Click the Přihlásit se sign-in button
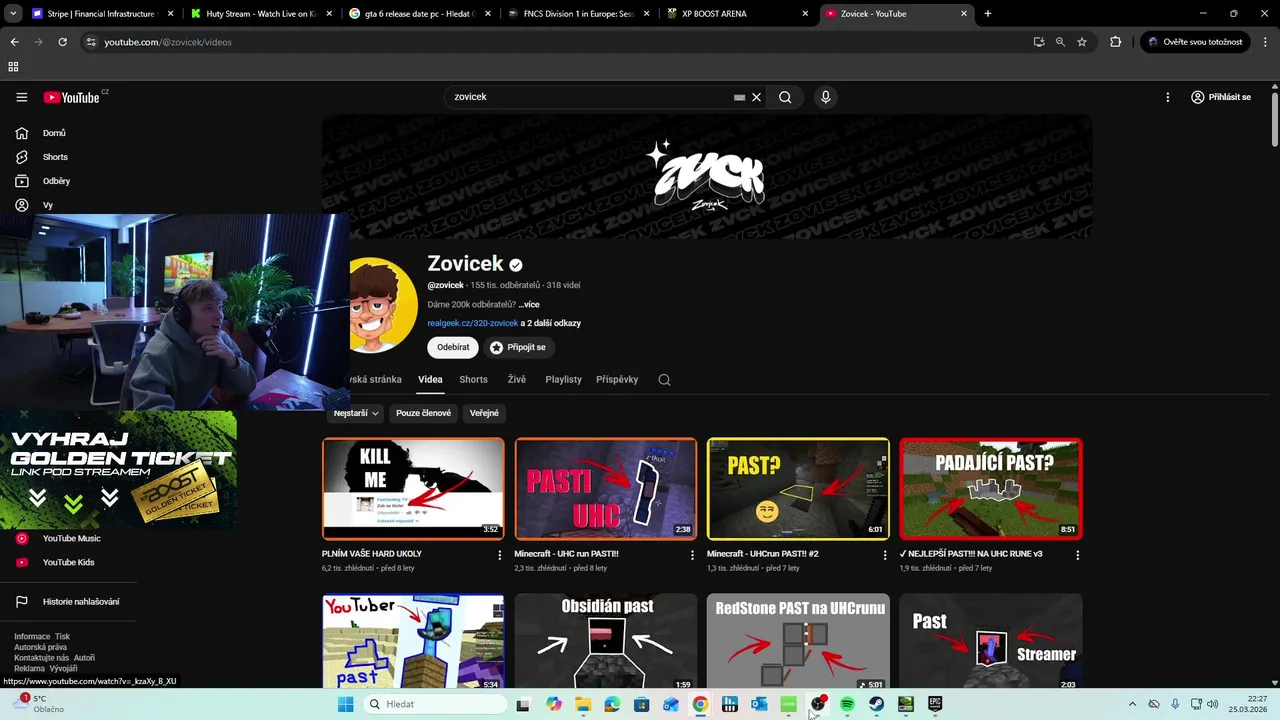The image size is (1280, 720). point(1221,97)
